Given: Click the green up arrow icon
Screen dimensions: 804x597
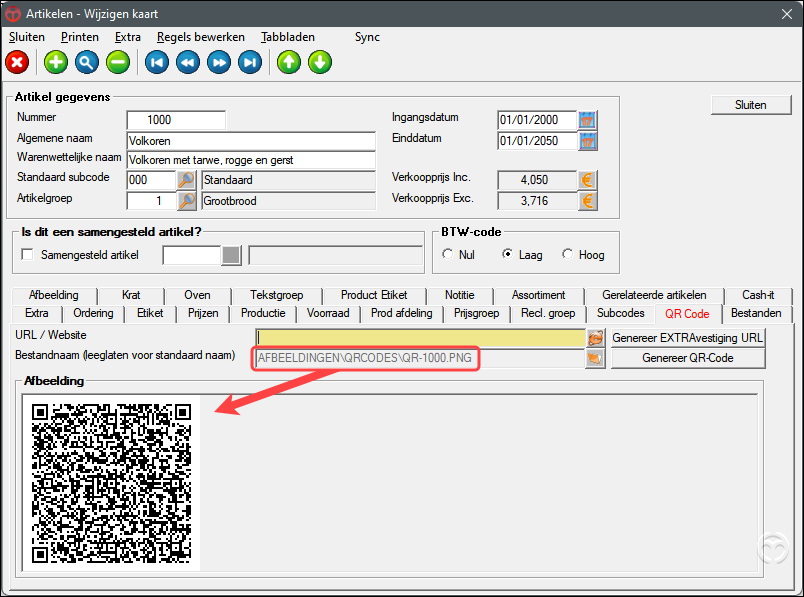Looking at the screenshot, I should coord(289,63).
